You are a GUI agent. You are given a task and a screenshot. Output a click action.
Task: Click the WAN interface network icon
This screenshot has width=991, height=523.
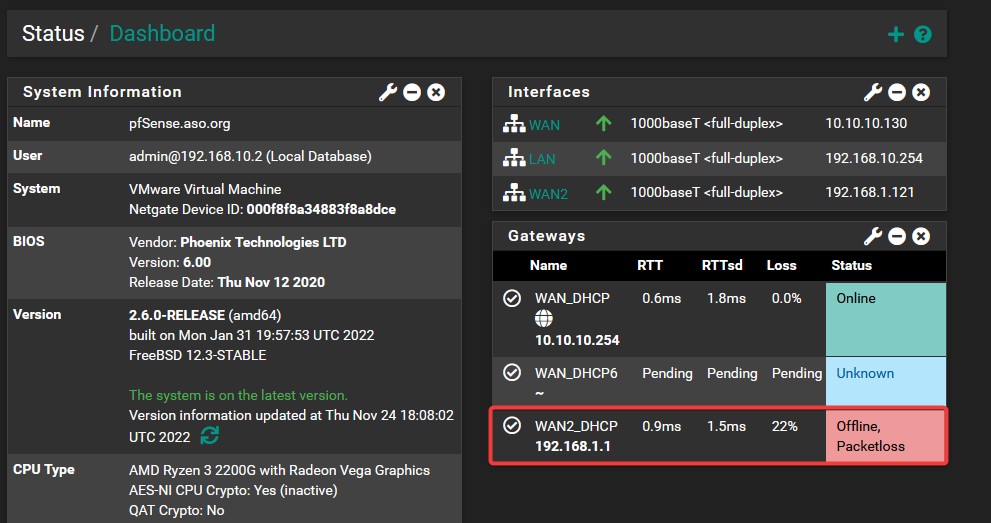tap(514, 125)
